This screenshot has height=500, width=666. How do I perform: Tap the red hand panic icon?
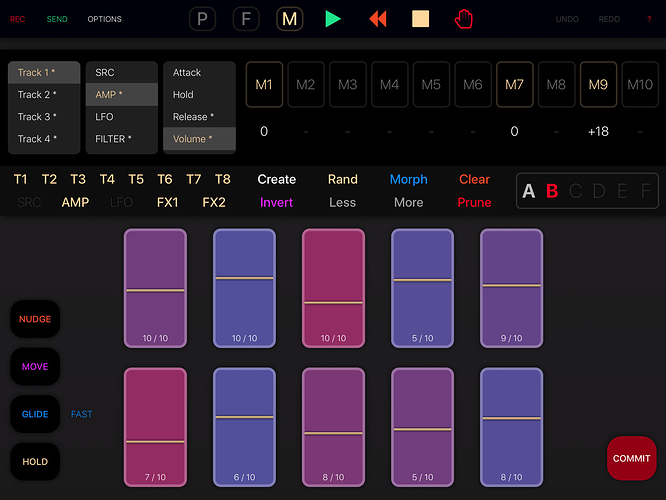click(x=463, y=19)
